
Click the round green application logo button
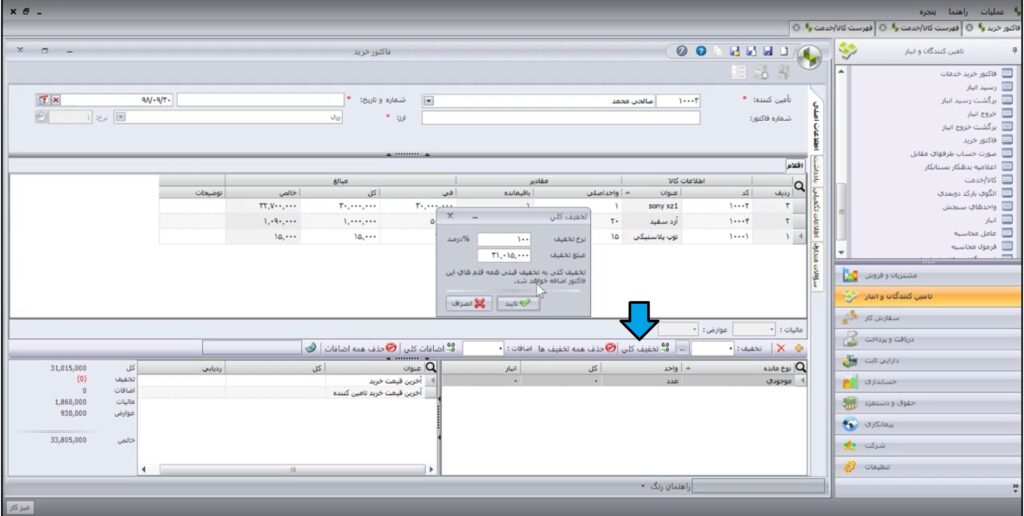click(810, 58)
